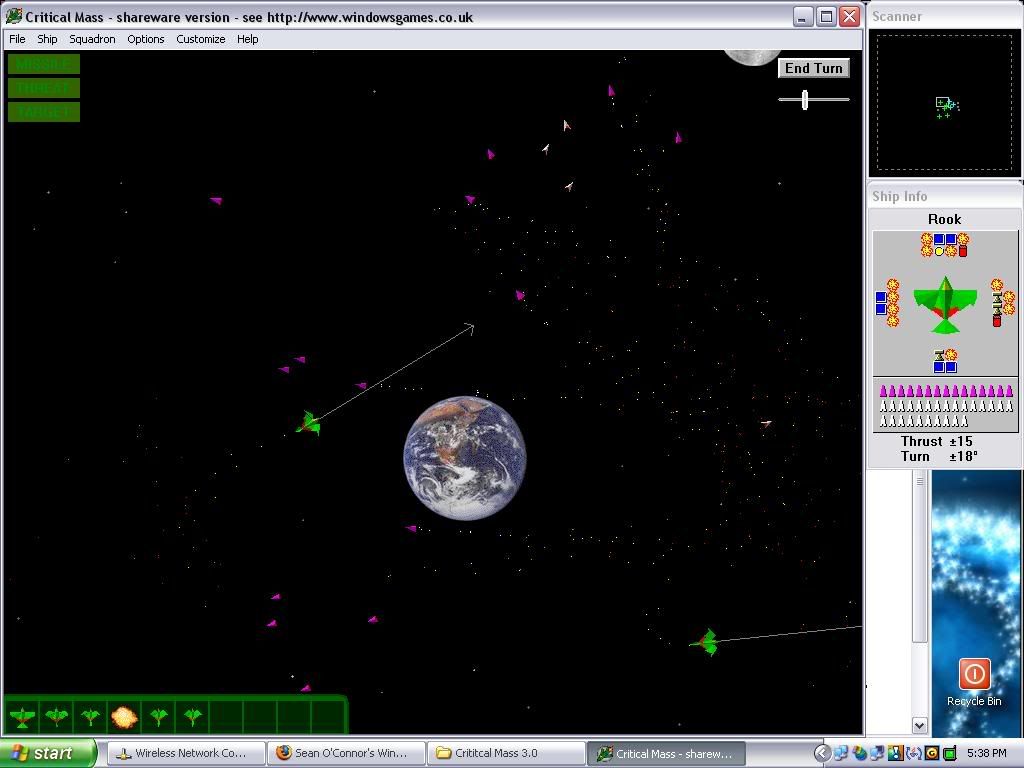Click the taskbar clock showing 5:38 PM
This screenshot has width=1024, height=768.
[x=986, y=753]
